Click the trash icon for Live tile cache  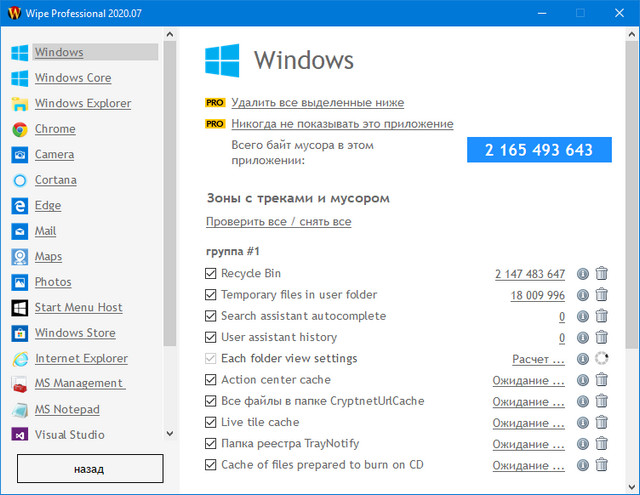click(x=601, y=422)
